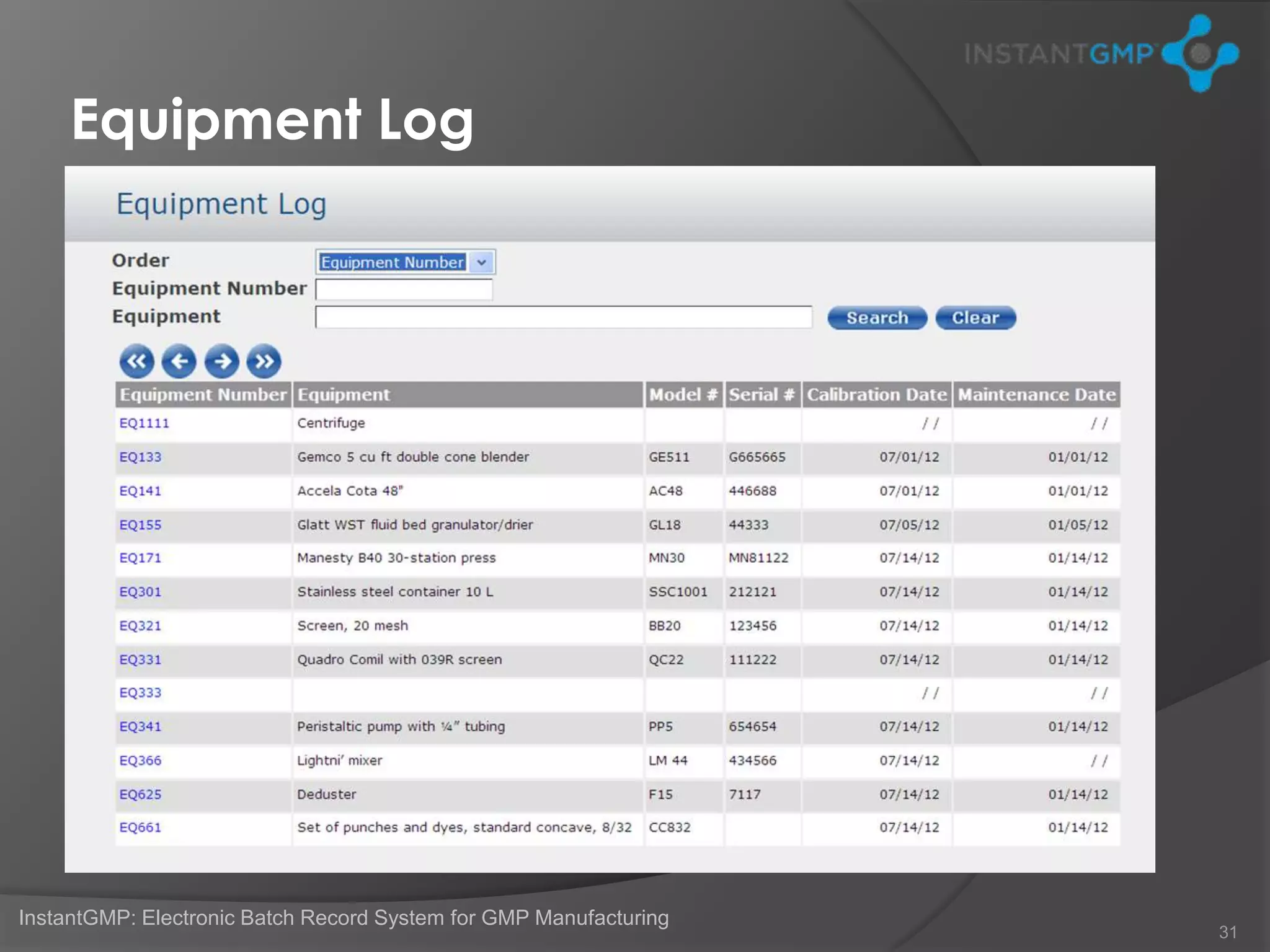Click the Maintenance Date column header
1270x952 pixels.
(x=1036, y=395)
